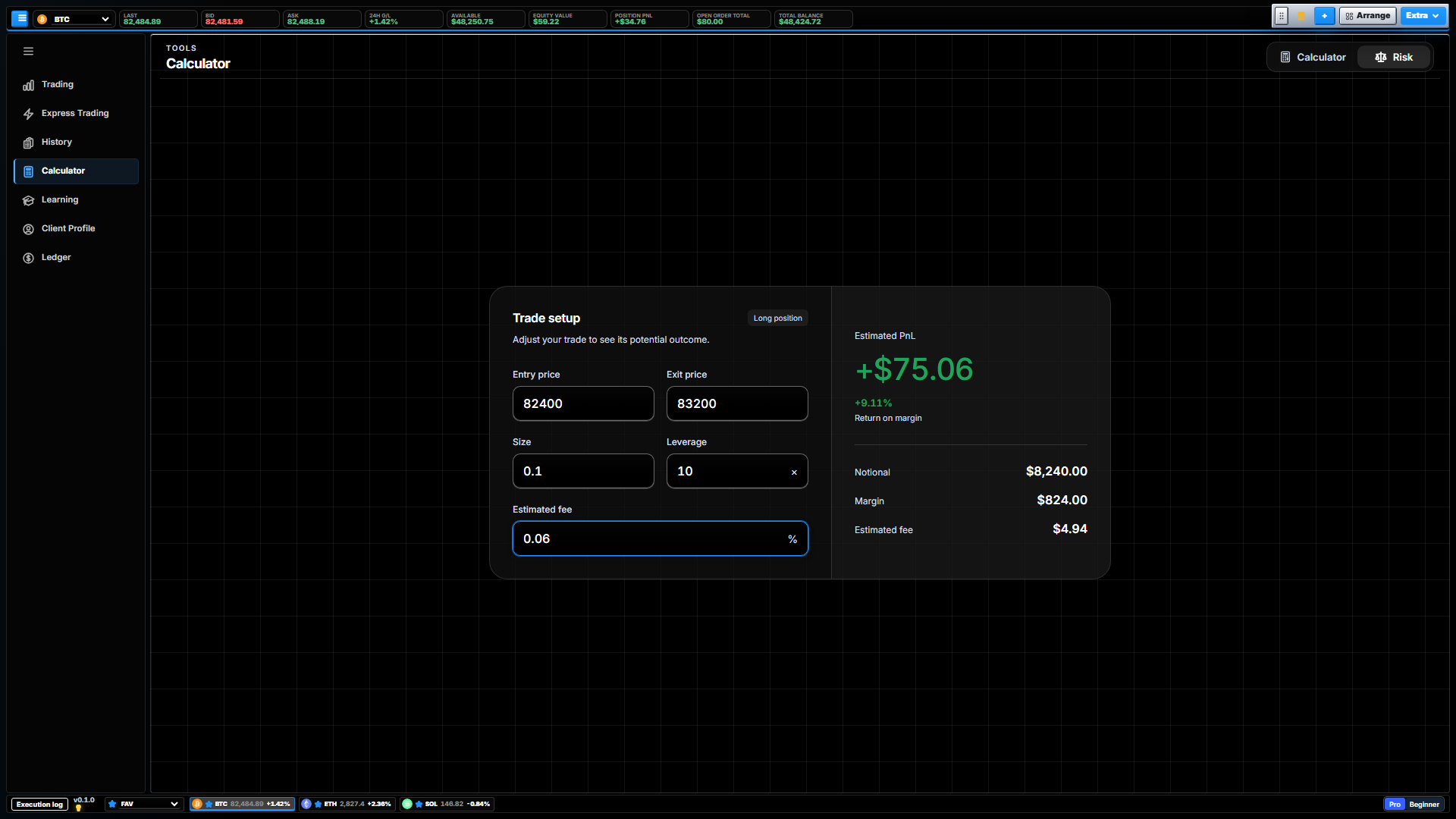The width and height of the screenshot is (1456, 819).
Task: Click the Margin value $824.00
Action: coord(1062,500)
